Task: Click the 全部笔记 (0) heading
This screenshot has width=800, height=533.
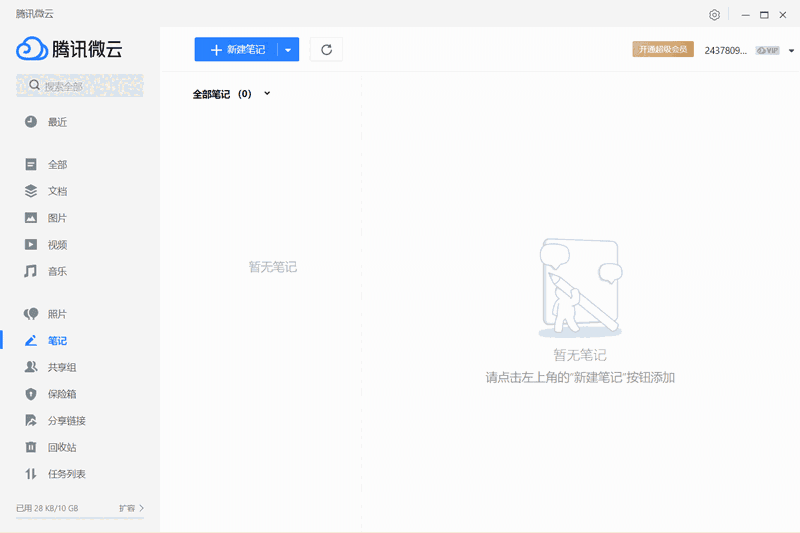Action: click(x=222, y=94)
